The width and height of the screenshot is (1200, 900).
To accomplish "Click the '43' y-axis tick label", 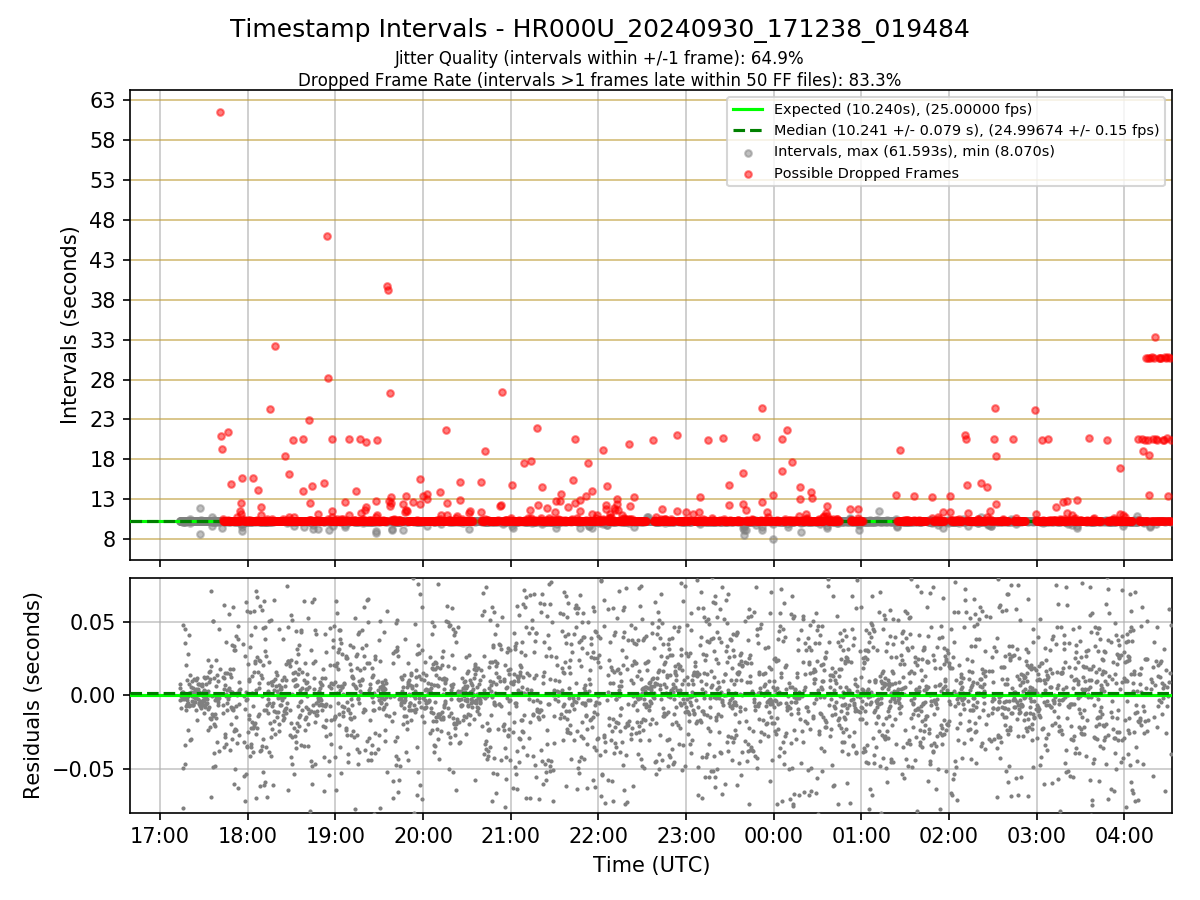I will pos(104,260).
